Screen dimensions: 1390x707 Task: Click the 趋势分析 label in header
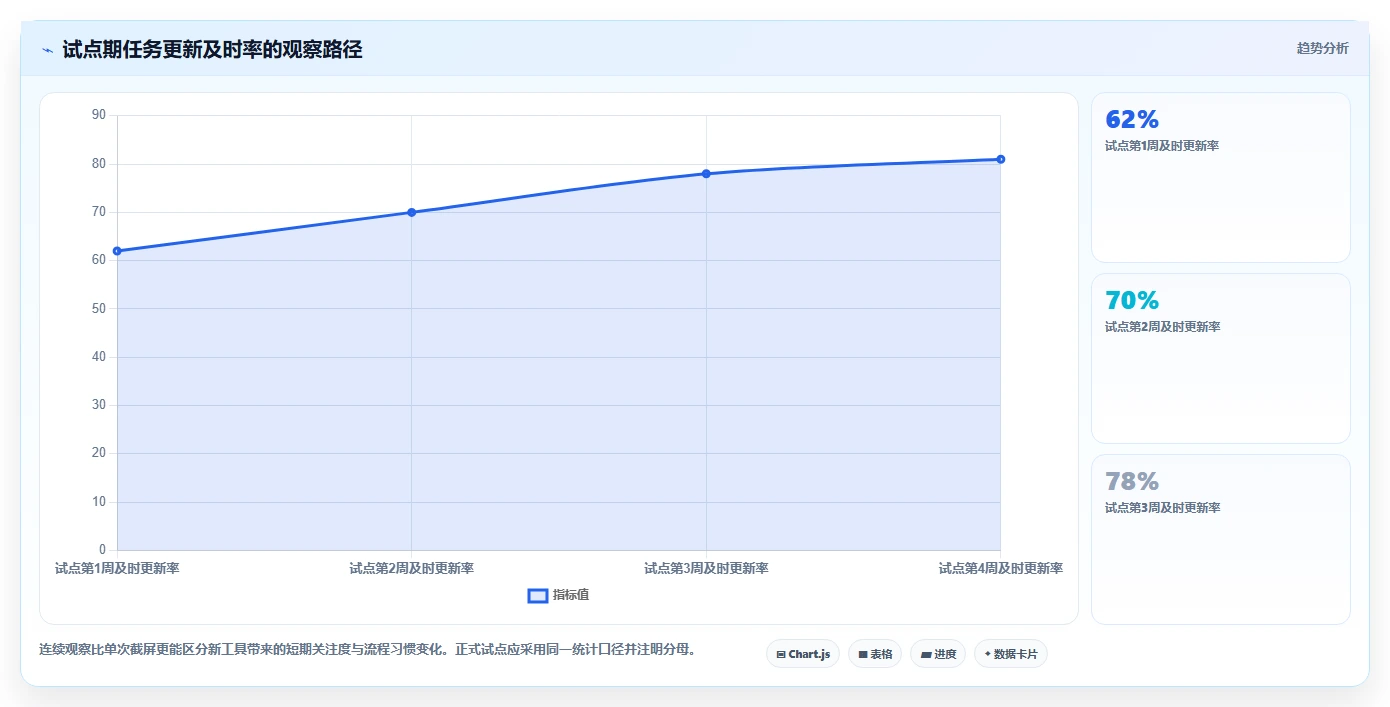[1322, 48]
